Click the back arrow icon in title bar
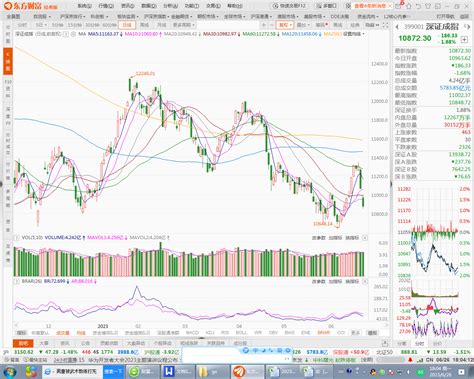Screen dimensions: 474x379 pos(418,6)
